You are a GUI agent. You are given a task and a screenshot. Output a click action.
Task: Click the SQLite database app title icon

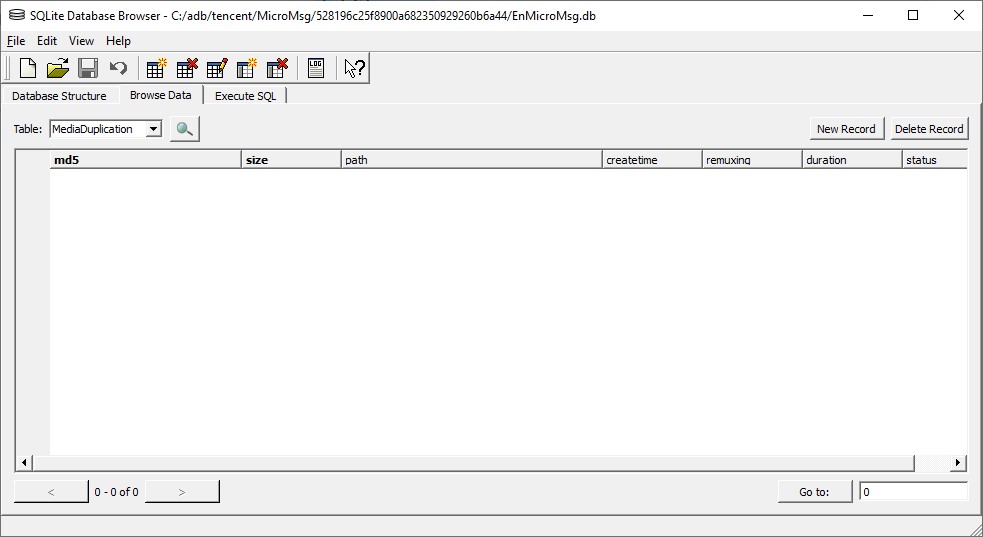[17, 15]
